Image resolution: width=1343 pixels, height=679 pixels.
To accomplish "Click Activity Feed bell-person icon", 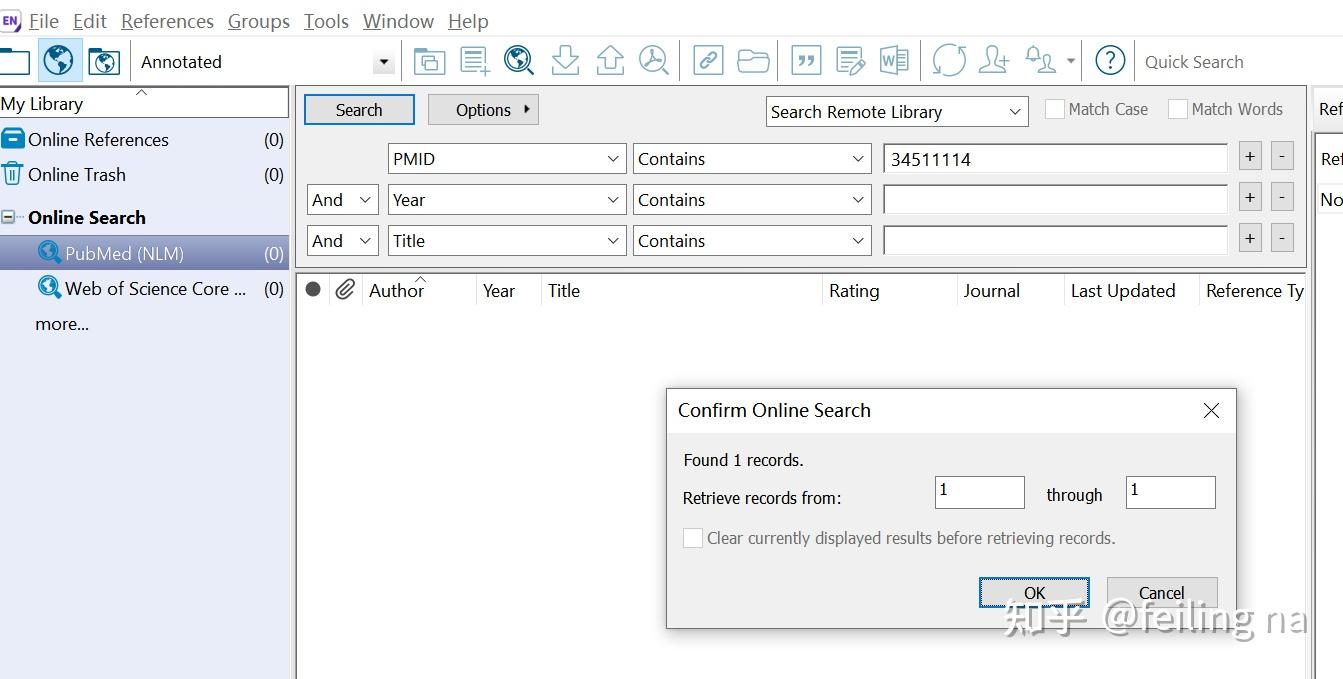I will pyautogui.click(x=1041, y=61).
